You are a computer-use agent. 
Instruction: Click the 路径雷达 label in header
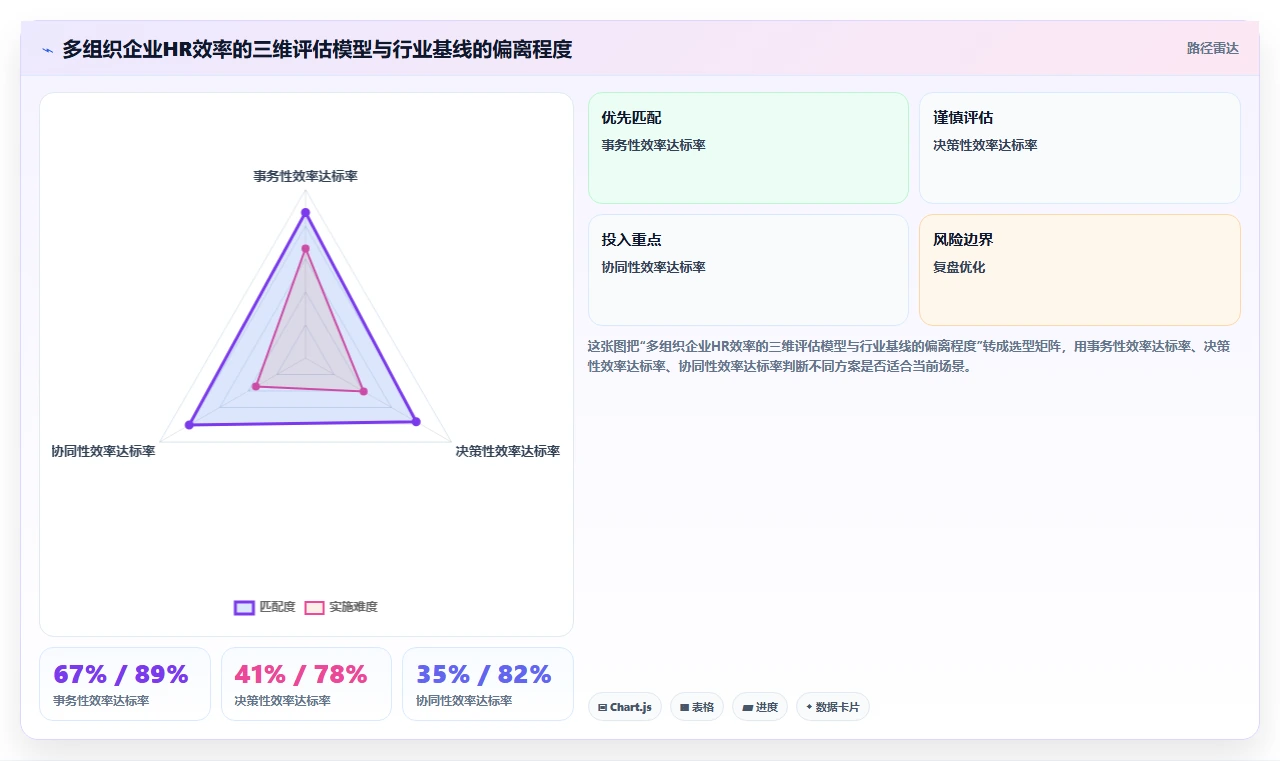click(1212, 48)
